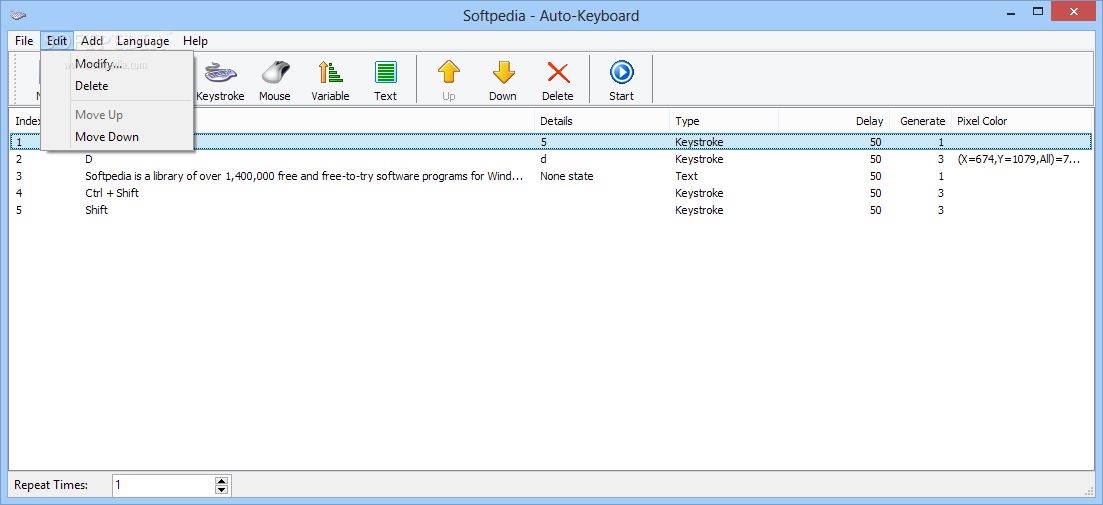Decrease Repeat Times with down spinner arrow
Viewport: 1103px width, 505px height.
coord(222,489)
